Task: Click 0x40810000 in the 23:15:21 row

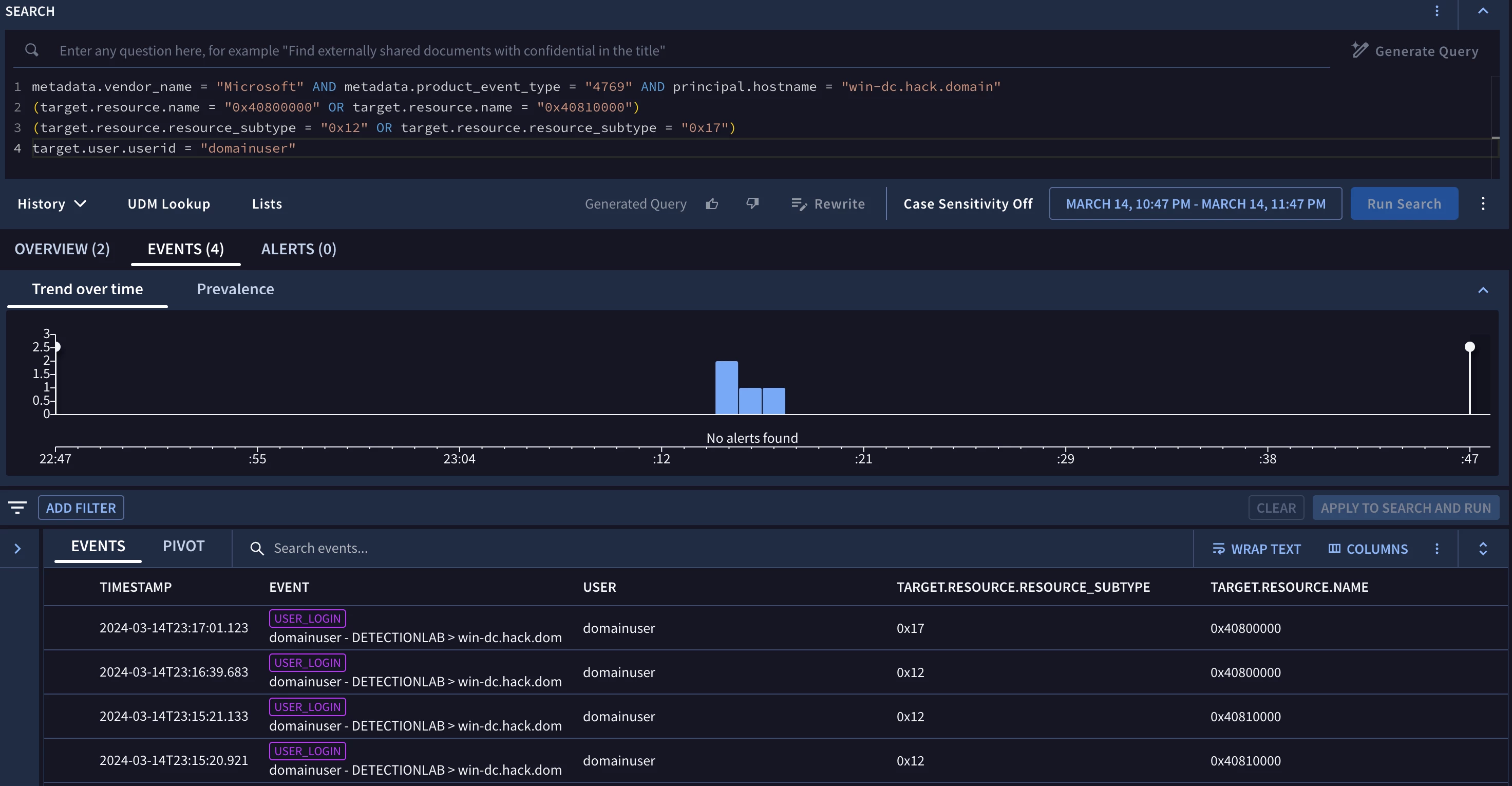Action: [1245, 716]
